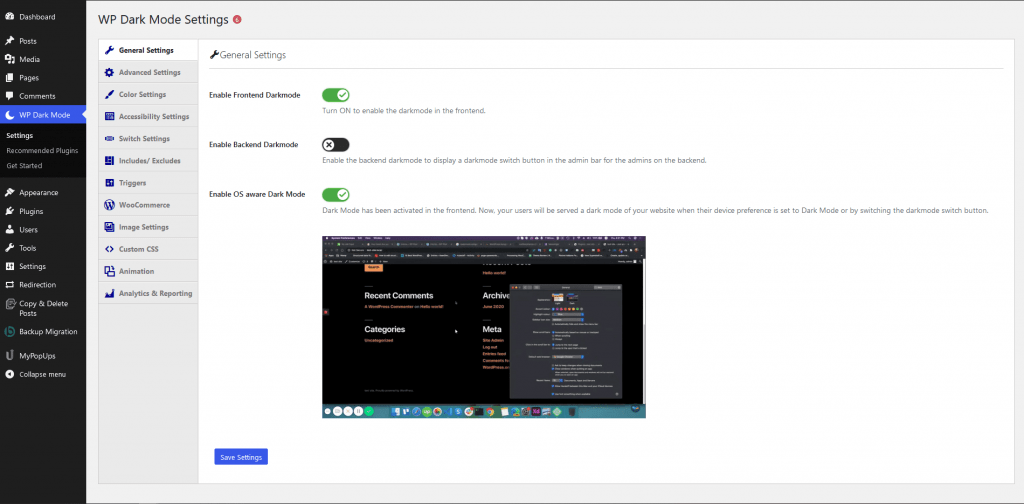Switch to the Animation tab

(x=148, y=271)
